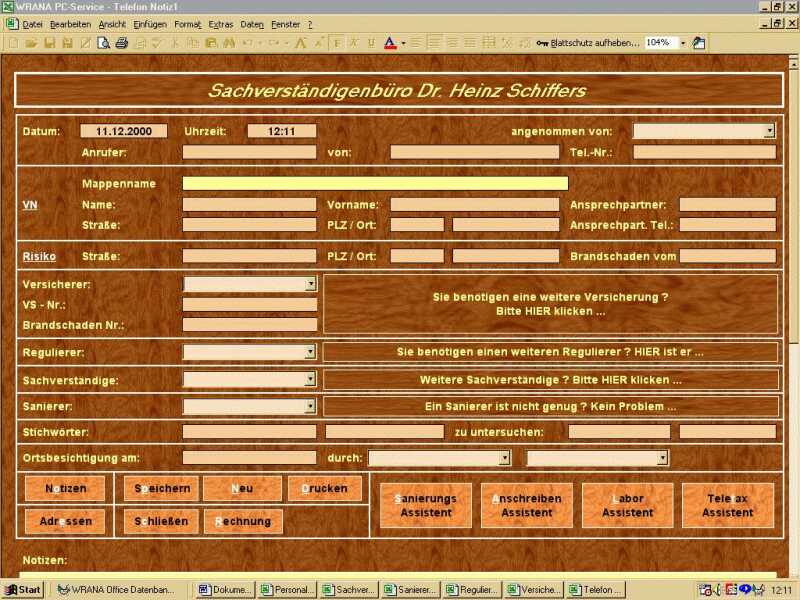The height and width of the screenshot is (600, 800).
Task: Click the font color A icon
Action: pyautogui.click(x=390, y=43)
